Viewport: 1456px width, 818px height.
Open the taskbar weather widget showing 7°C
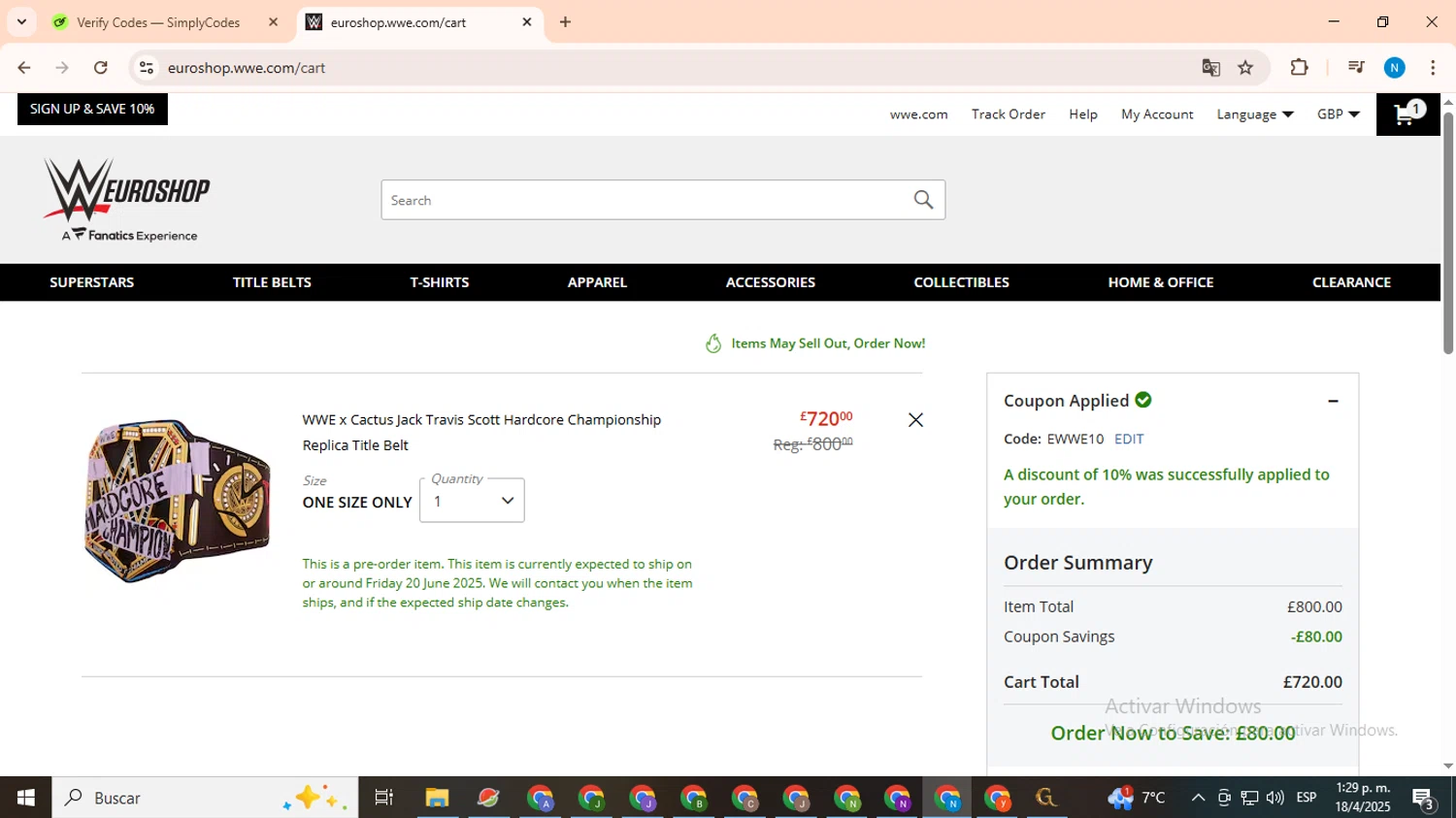1136,798
